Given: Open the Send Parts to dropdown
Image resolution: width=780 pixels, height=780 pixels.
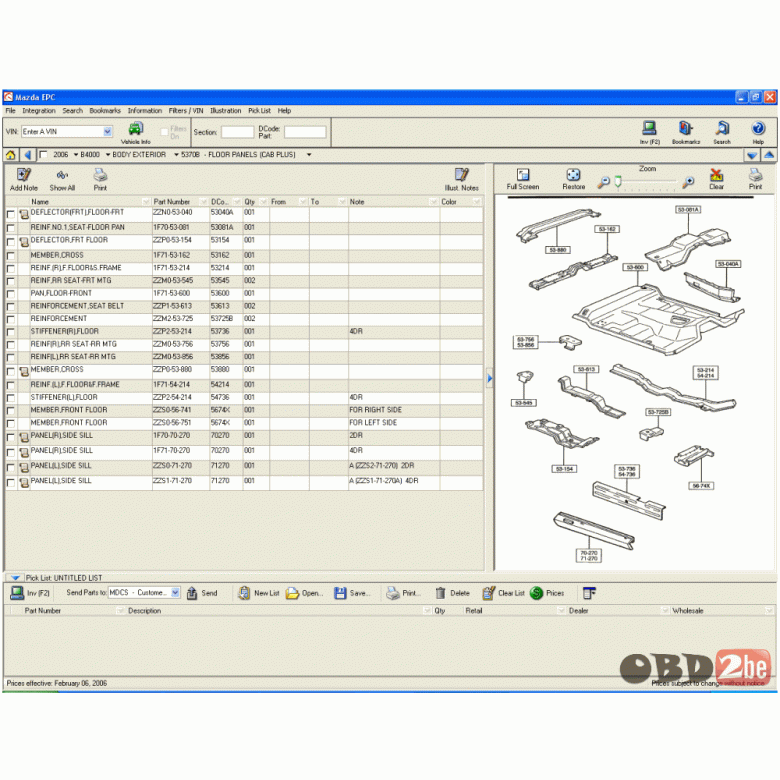Looking at the screenshot, I should point(175,593).
